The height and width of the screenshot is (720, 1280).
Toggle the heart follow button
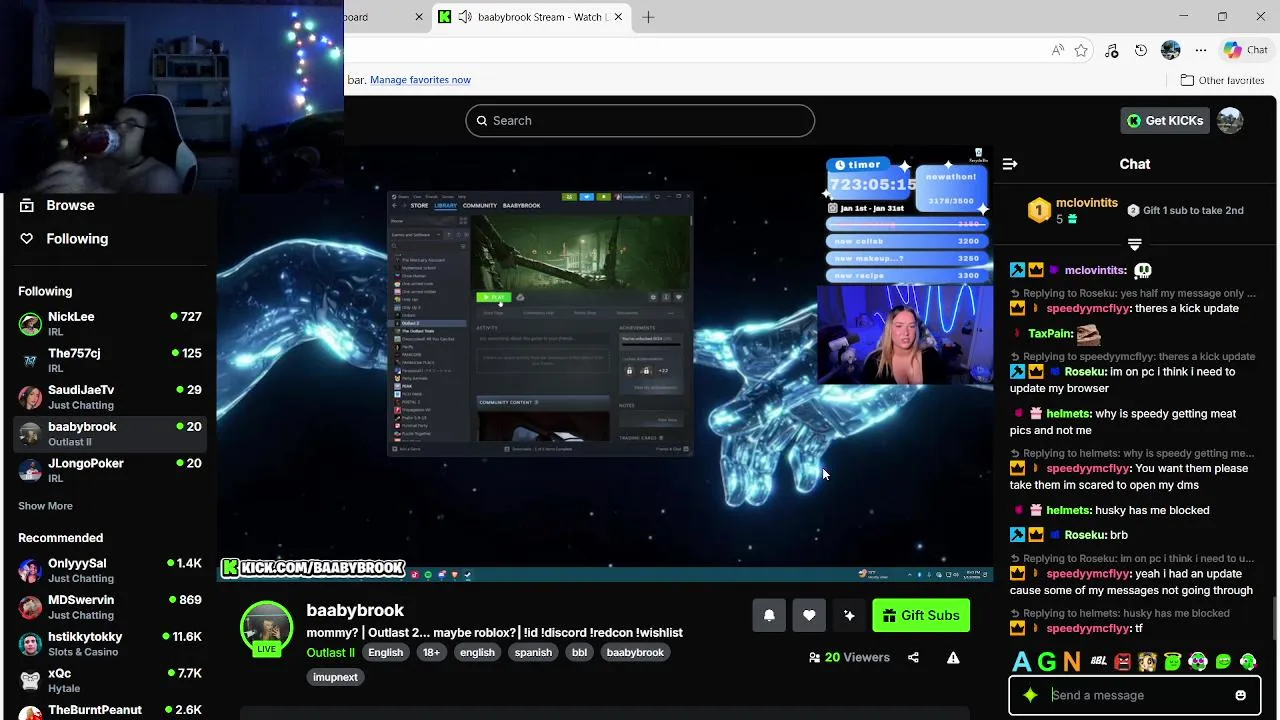click(809, 616)
